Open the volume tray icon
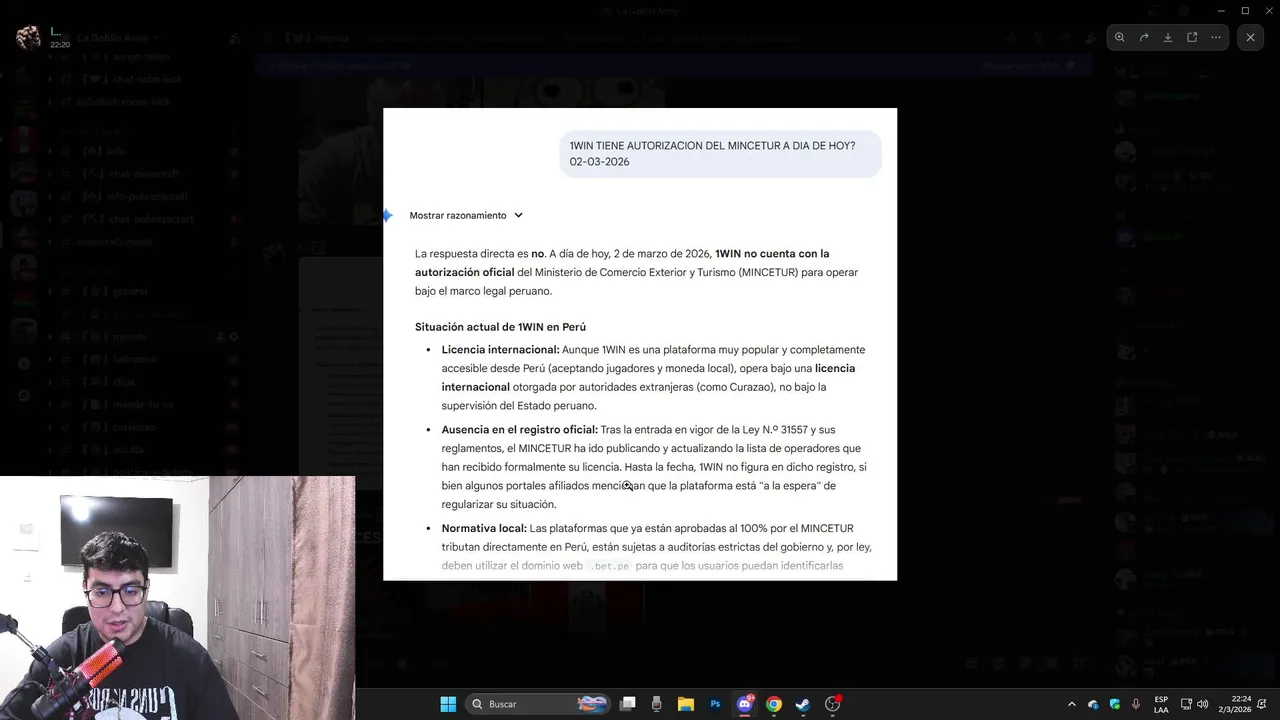The width and height of the screenshot is (1280, 720). [x=1203, y=704]
